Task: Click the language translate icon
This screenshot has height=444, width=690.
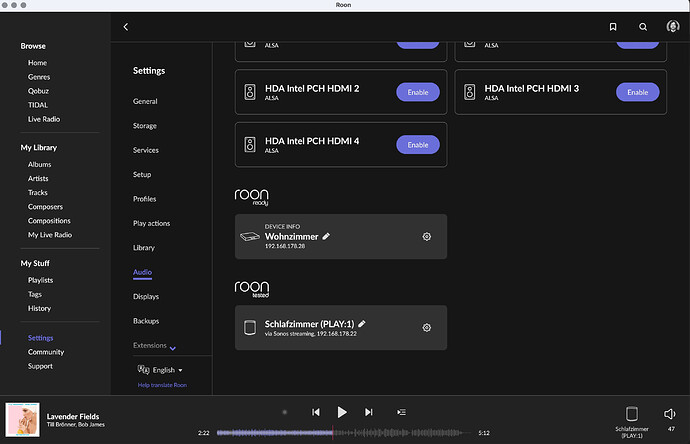Action: (x=143, y=370)
